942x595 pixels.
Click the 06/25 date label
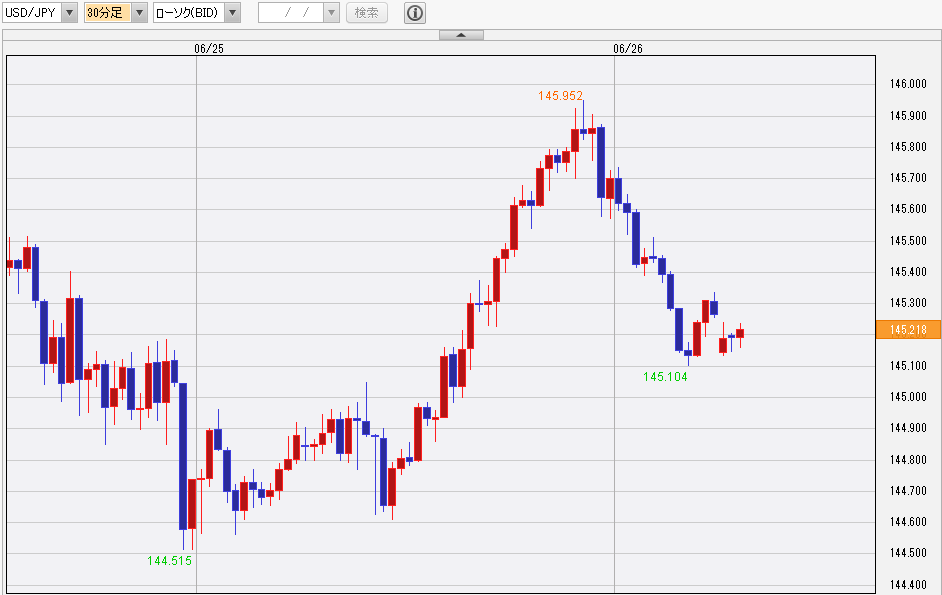(x=209, y=49)
